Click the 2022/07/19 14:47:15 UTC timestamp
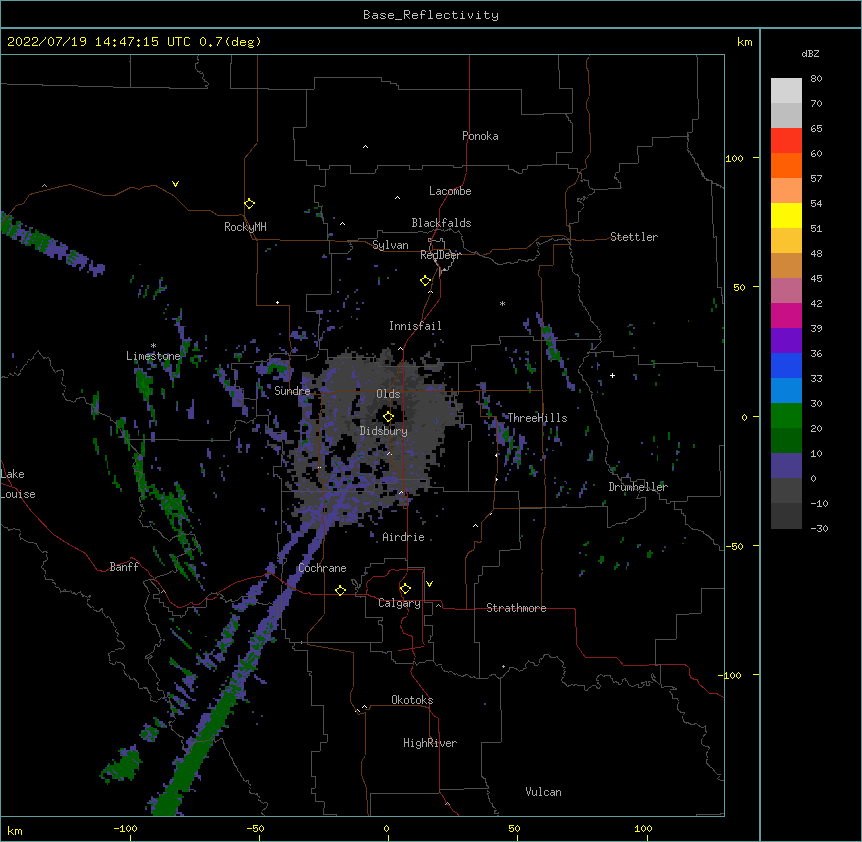The width and height of the screenshot is (862, 842). point(98,42)
